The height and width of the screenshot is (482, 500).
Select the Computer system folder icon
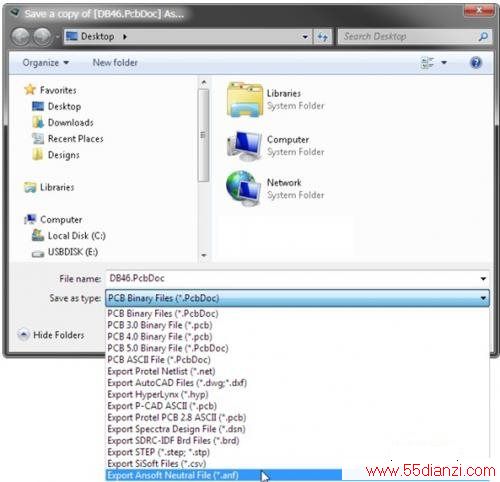244,145
